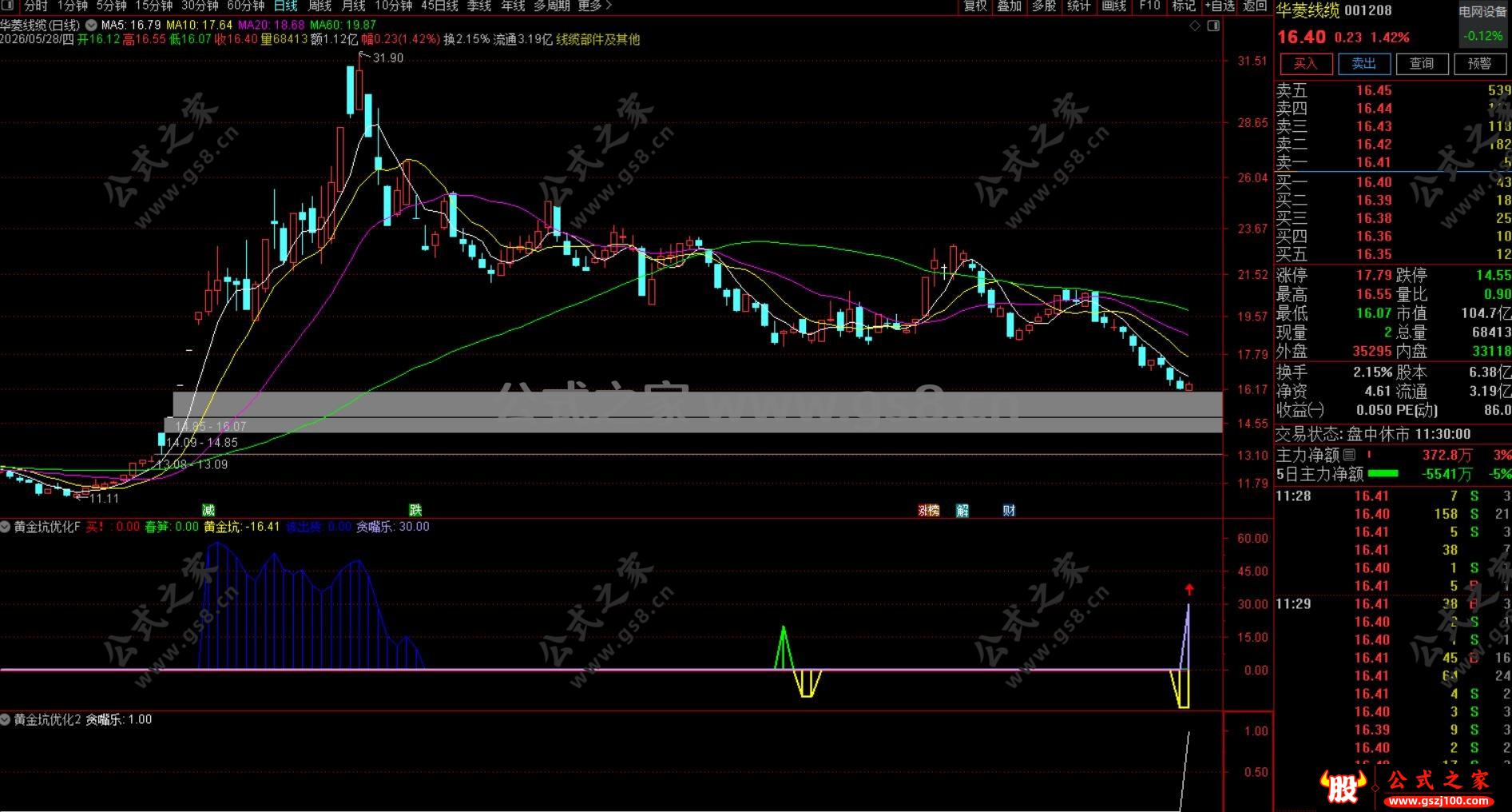Screen dimensions: 1512x812
Task: Open the 电网设备 sector box
Action: [1482, 25]
